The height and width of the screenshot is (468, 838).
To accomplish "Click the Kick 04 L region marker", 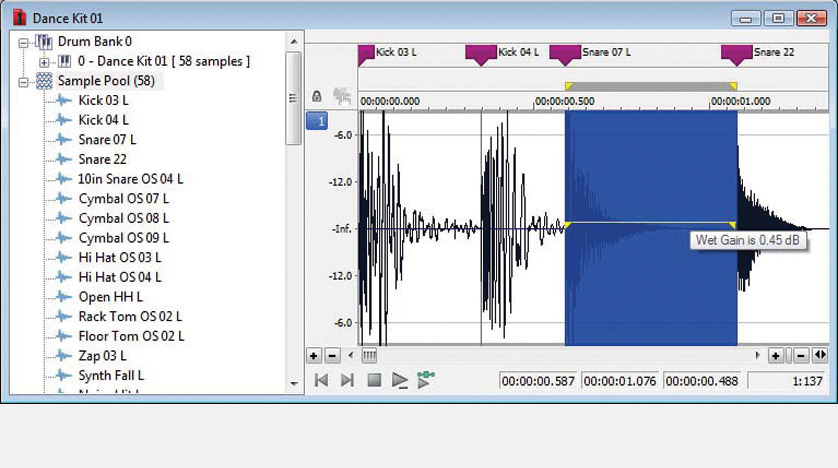I will pos(482,54).
